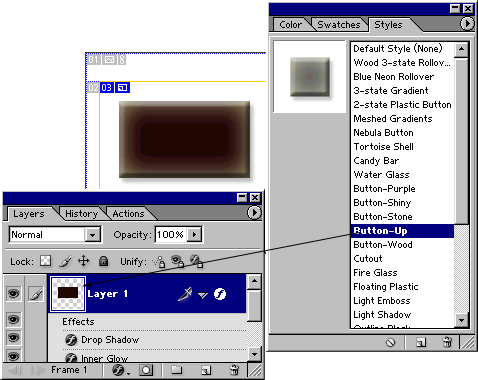Viewport: 478px width, 380px height.
Task: Hide Layer 1 with its eye icon
Action: click(x=13, y=294)
